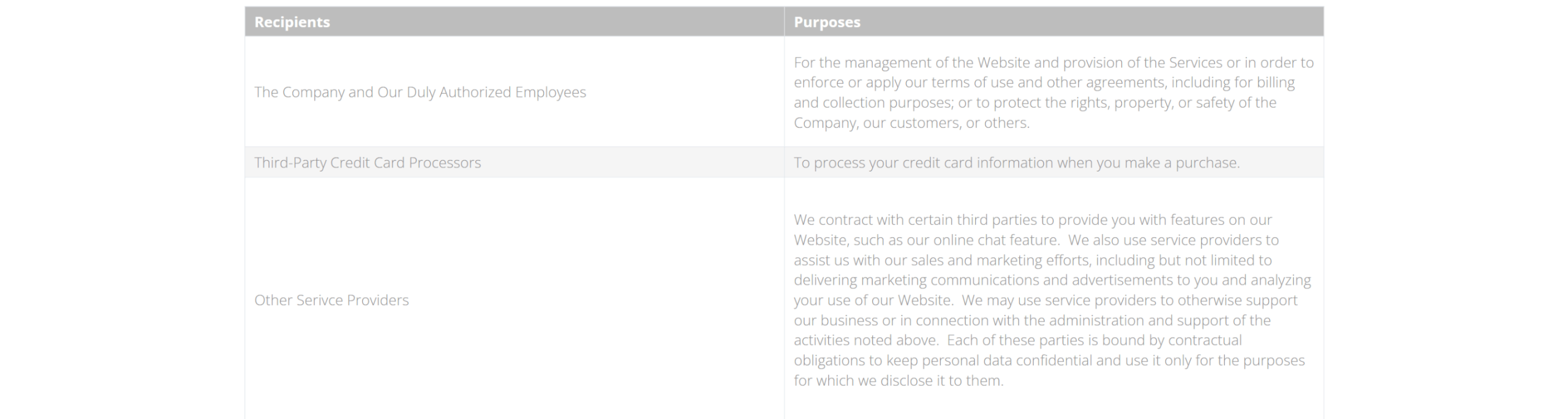Click the line starting "assist us with our sales"
Viewport: 1568px width, 419px height.
(x=1033, y=260)
